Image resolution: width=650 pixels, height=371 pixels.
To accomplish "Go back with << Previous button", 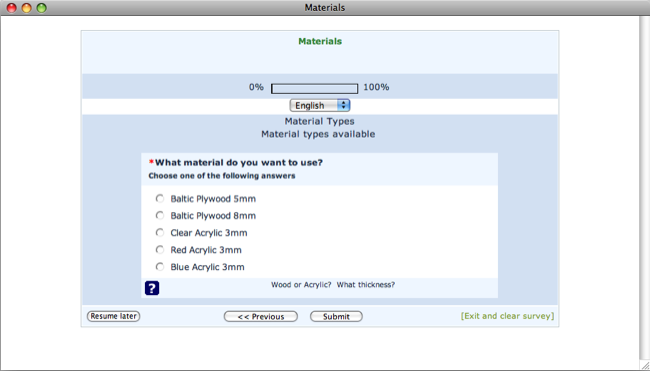I will click(261, 316).
